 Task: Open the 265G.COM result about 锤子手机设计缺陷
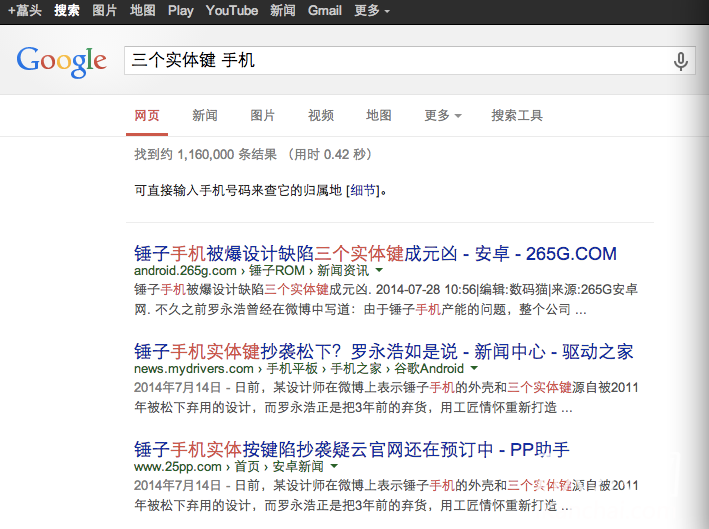coord(375,253)
